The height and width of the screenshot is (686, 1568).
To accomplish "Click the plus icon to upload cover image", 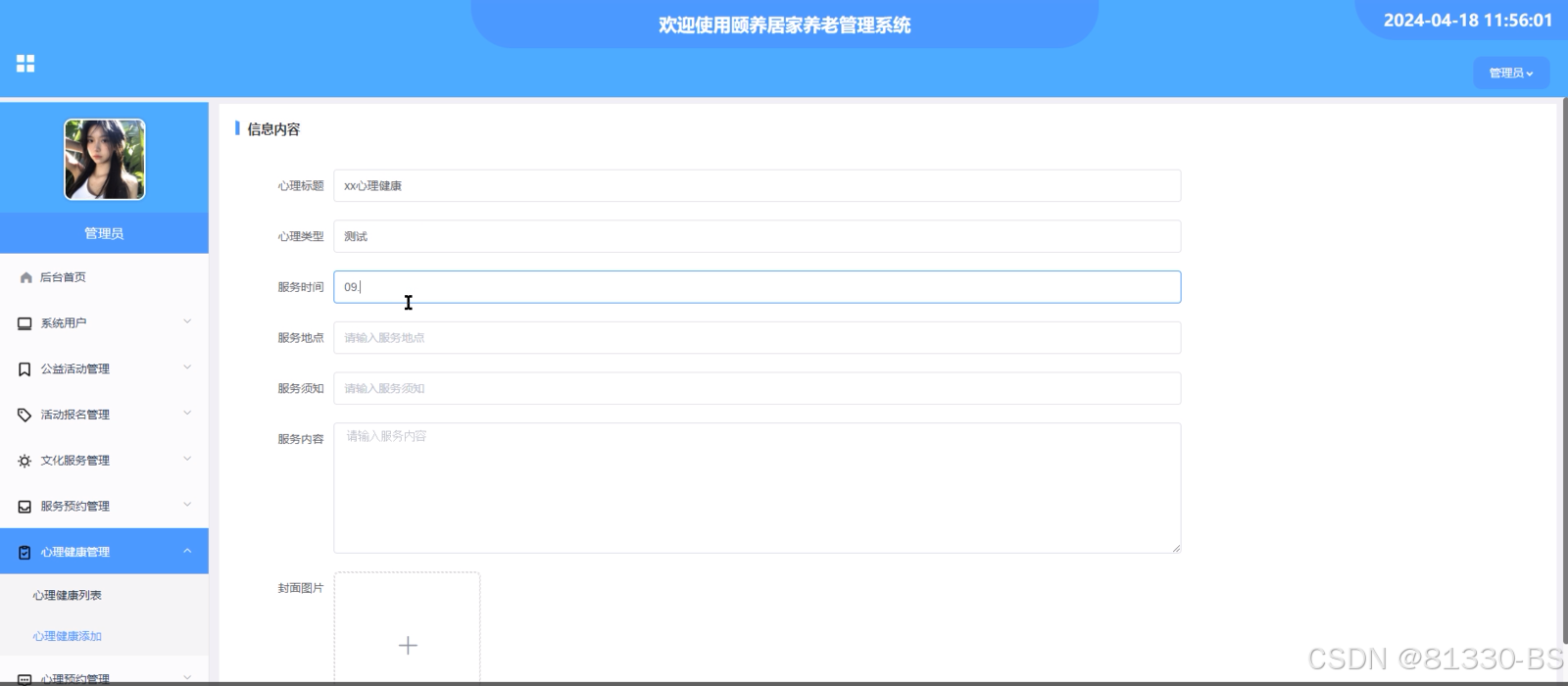I will point(408,645).
